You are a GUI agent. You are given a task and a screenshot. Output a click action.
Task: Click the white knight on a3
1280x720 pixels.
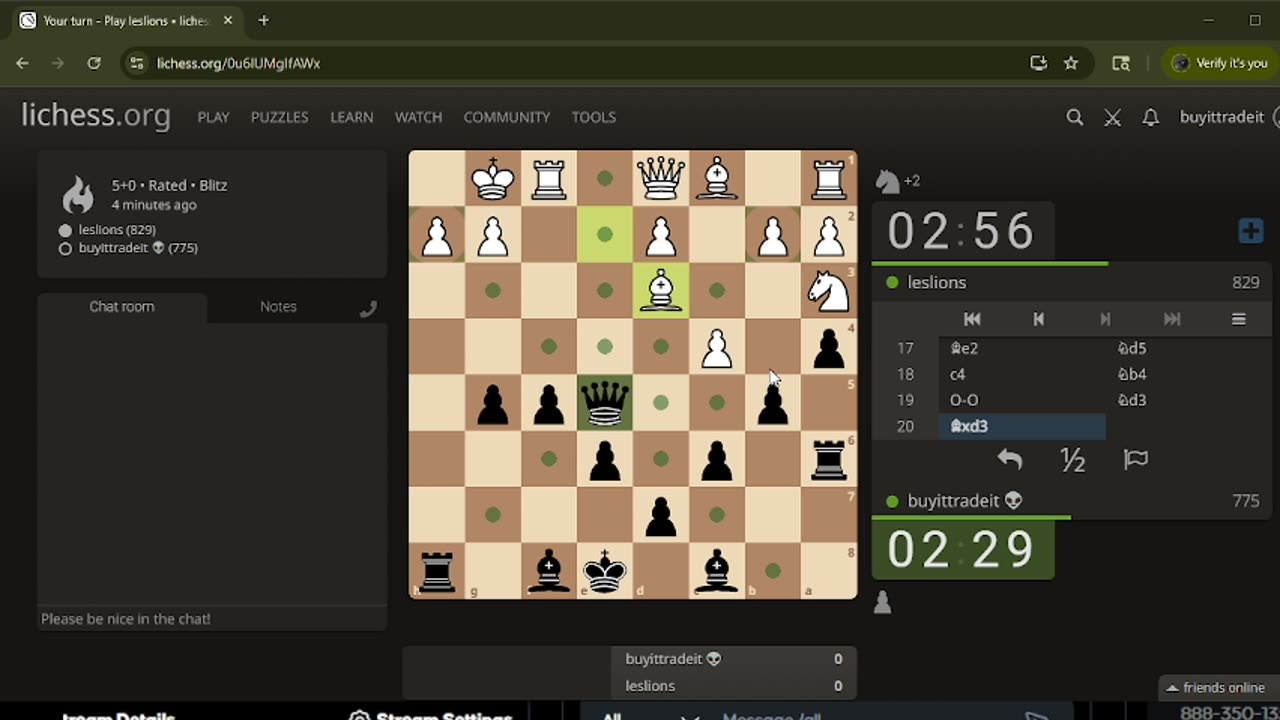point(829,291)
